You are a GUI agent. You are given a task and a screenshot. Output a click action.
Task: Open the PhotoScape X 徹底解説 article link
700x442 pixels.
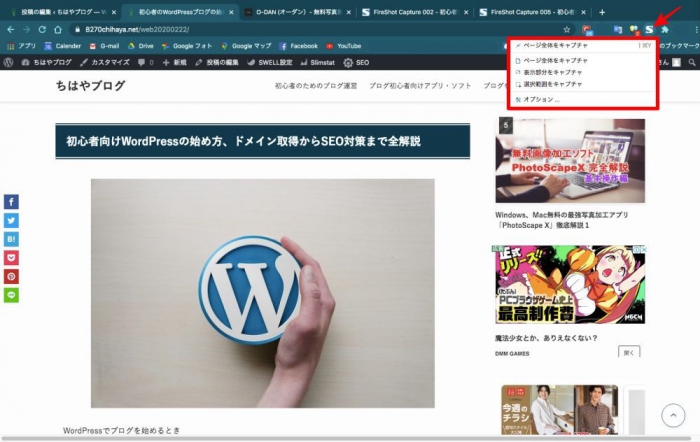point(562,220)
